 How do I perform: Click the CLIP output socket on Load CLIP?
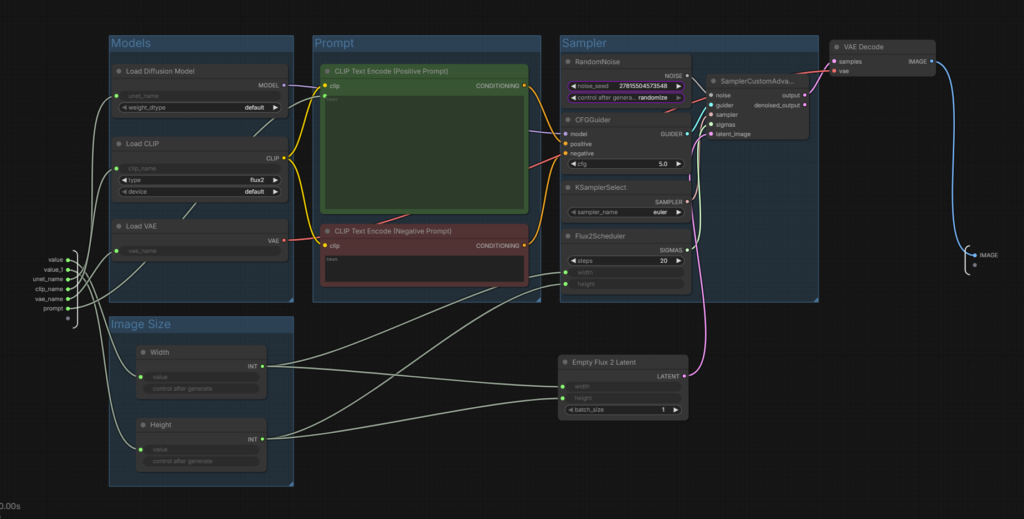tap(285, 158)
